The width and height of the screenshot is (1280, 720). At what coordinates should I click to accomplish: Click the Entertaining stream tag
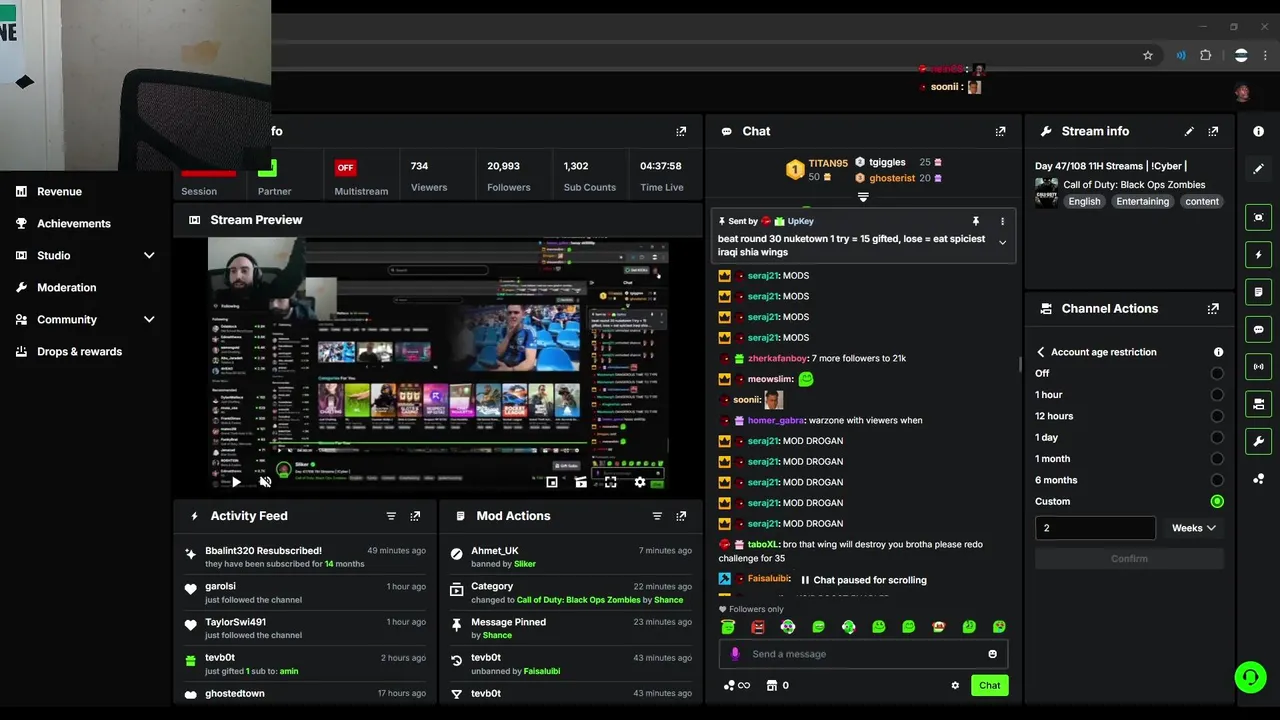tap(1142, 201)
